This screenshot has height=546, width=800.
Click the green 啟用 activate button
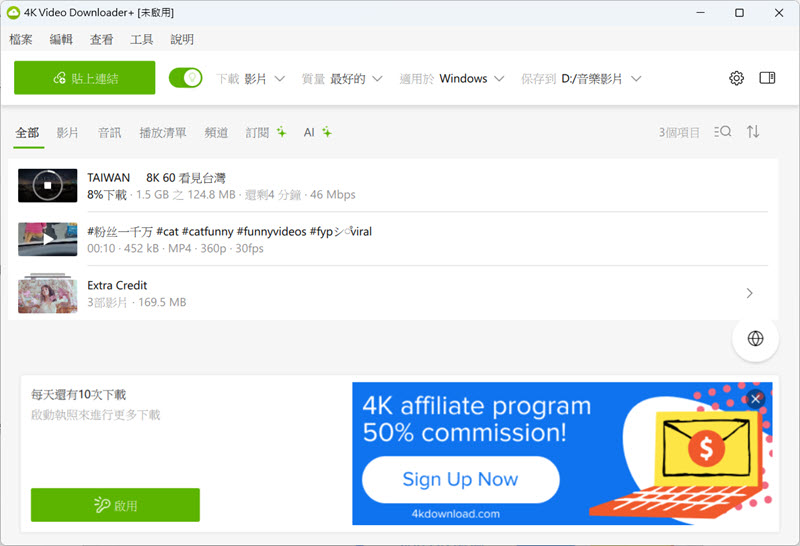[x=115, y=505]
